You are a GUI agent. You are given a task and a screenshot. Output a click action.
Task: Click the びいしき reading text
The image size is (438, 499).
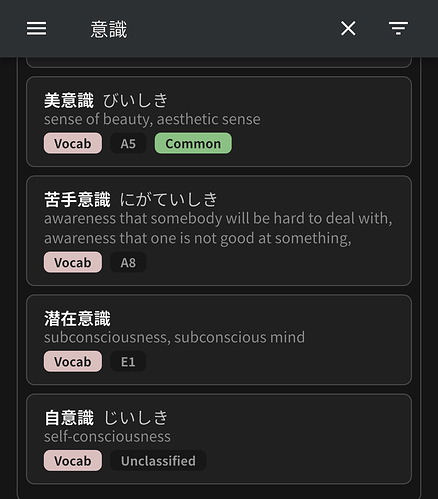[x=135, y=101]
